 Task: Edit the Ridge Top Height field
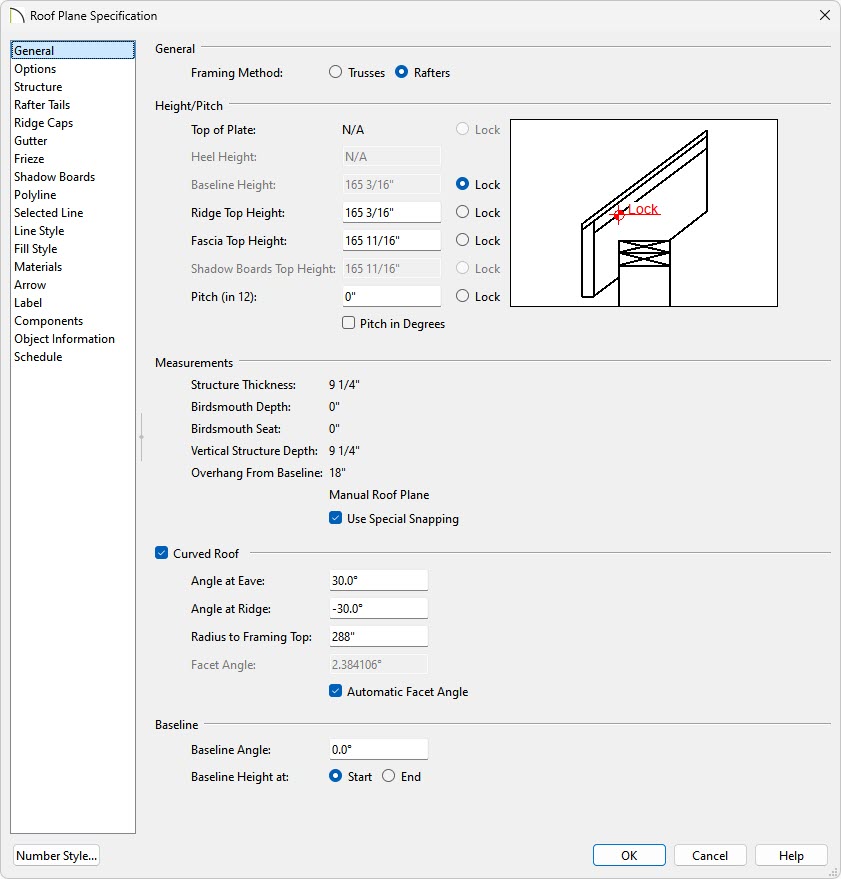[391, 212]
